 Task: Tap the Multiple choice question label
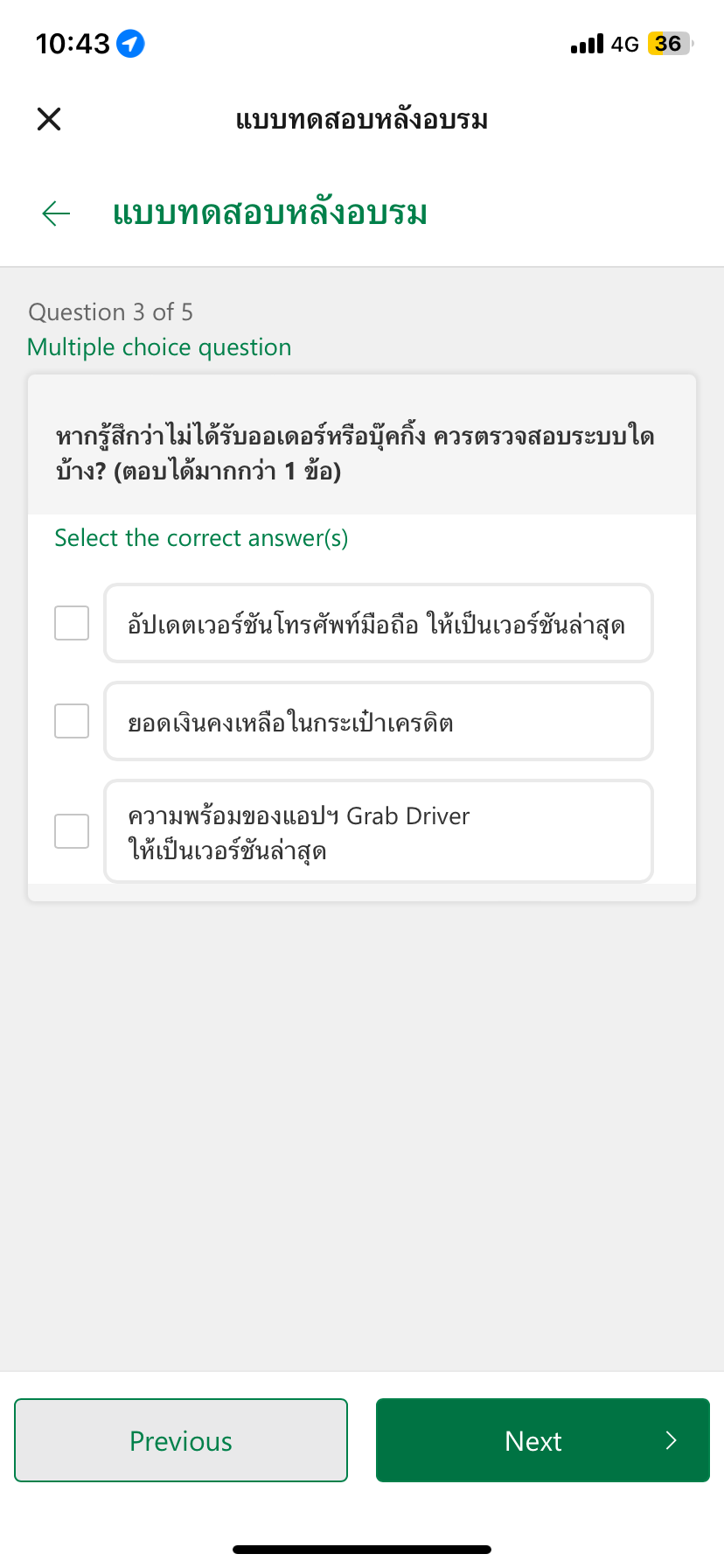point(159,347)
